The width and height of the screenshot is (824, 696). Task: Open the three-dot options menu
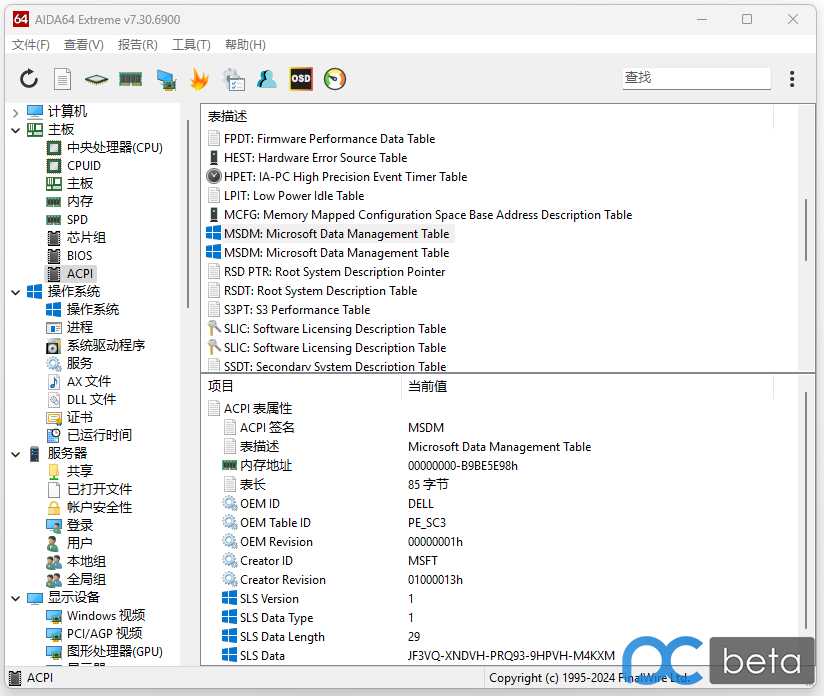[x=792, y=79]
